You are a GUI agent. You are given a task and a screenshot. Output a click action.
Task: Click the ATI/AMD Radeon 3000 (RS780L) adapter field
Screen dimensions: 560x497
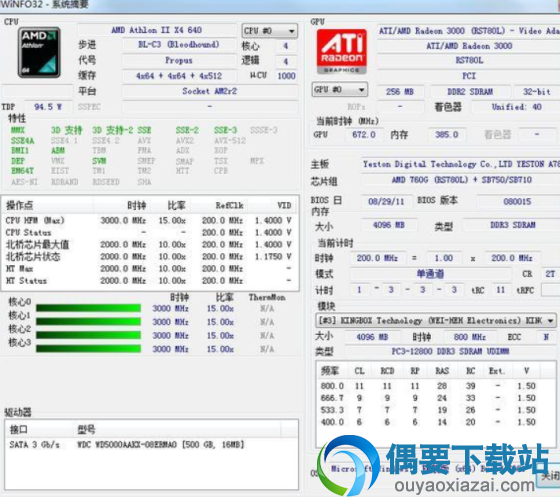click(468, 31)
